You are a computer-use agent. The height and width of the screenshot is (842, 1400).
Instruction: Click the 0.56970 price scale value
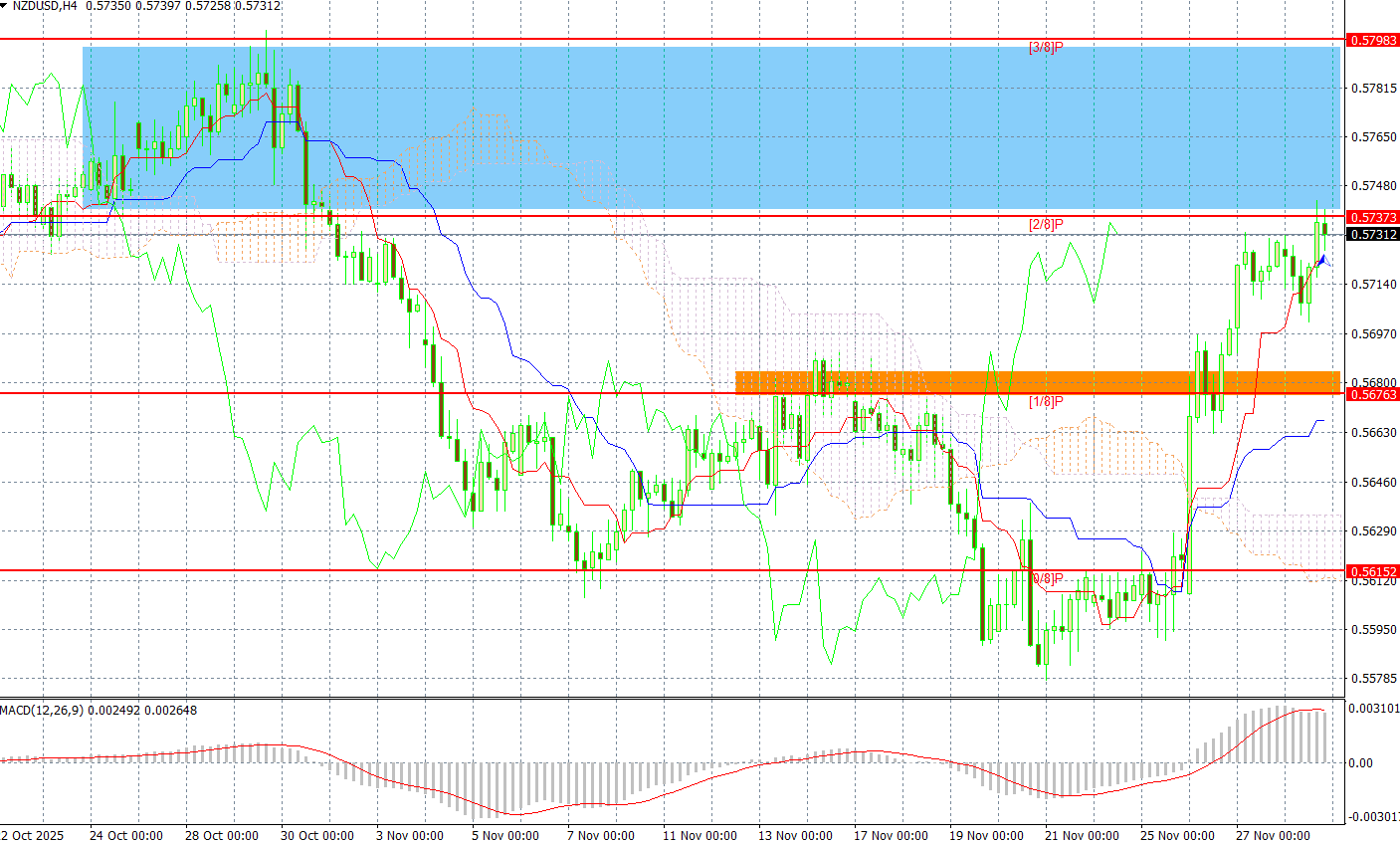coord(1373,334)
